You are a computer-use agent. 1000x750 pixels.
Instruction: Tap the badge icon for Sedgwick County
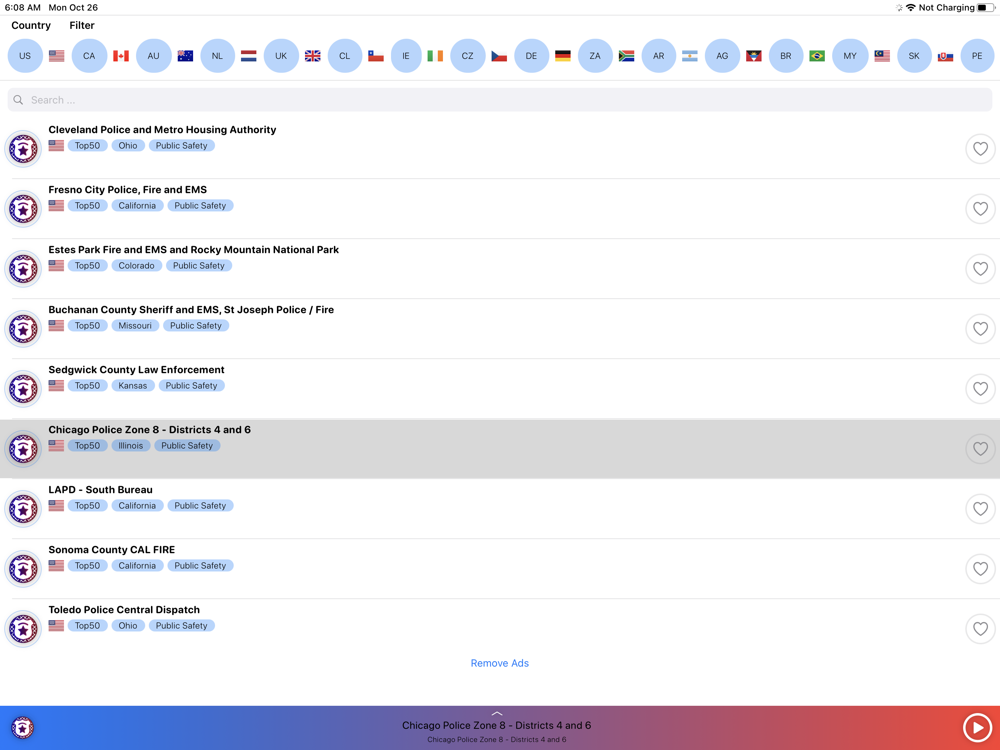click(x=23, y=388)
